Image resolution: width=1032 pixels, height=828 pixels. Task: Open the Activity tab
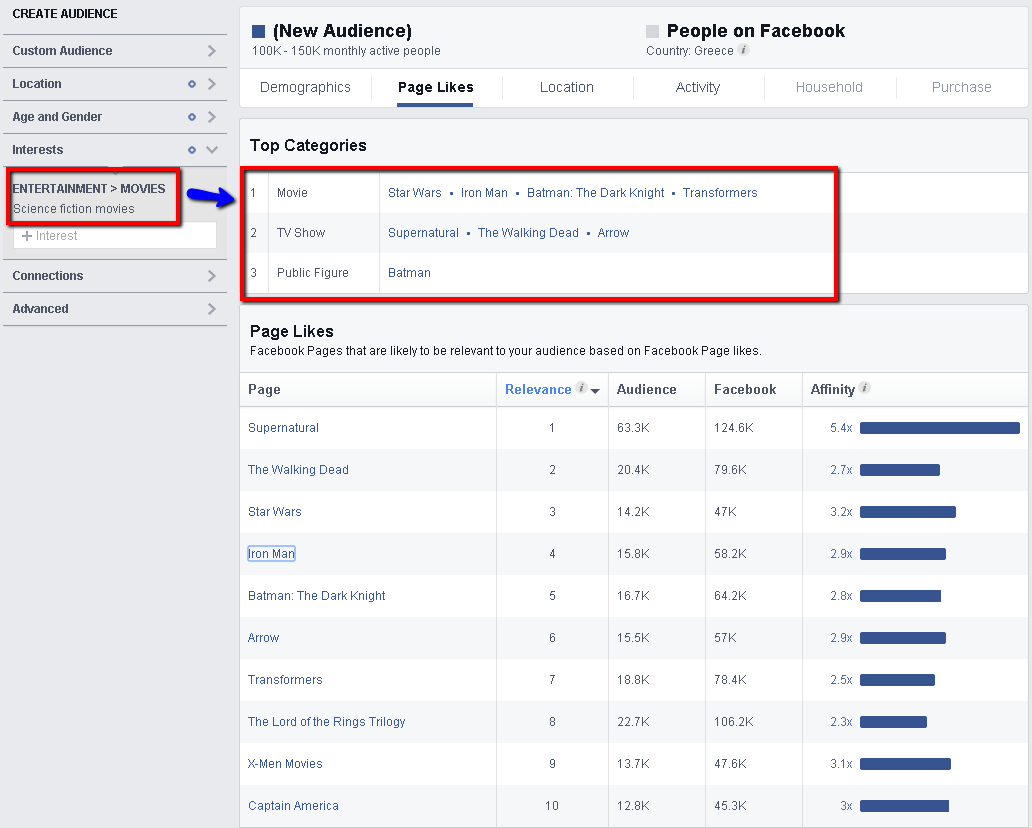[698, 87]
